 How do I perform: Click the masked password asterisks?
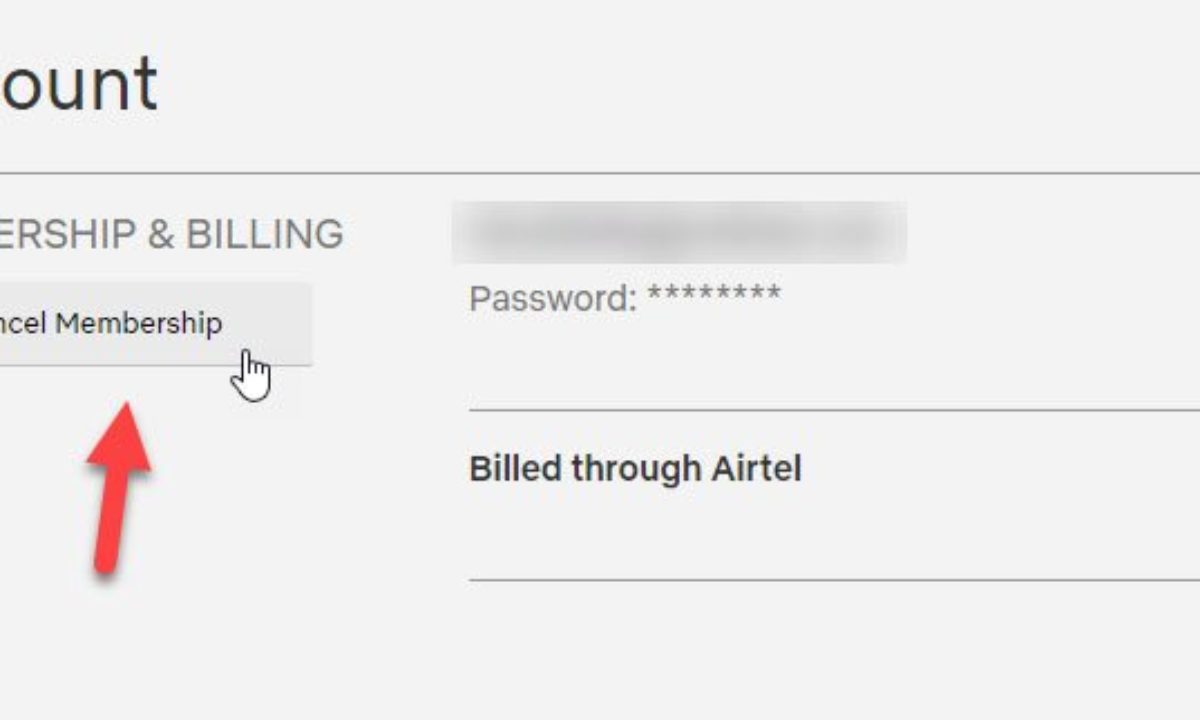pos(713,297)
